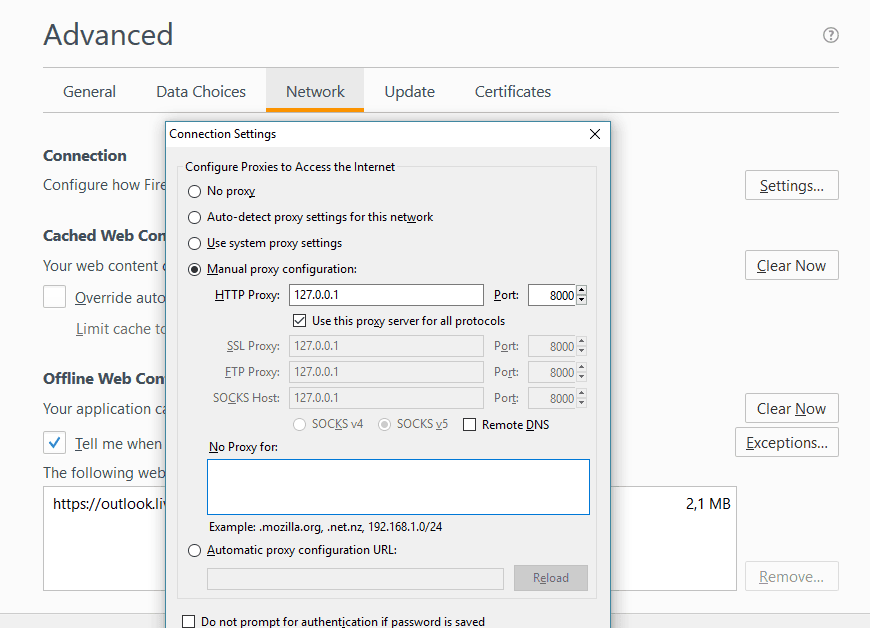Click the HTTP Proxy address field
Screen dimensions: 870x628
coord(386,295)
